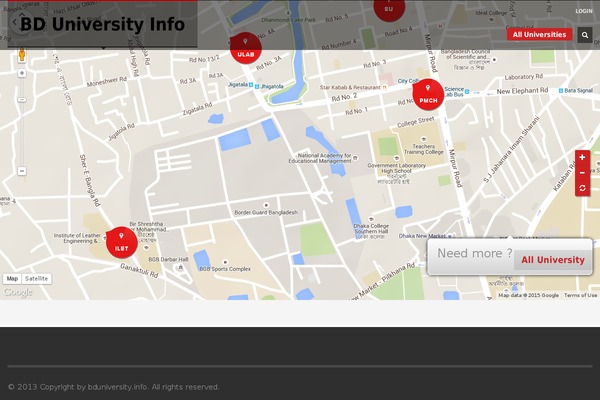Click the Need more ? text
600x400 pixels.
point(474,253)
